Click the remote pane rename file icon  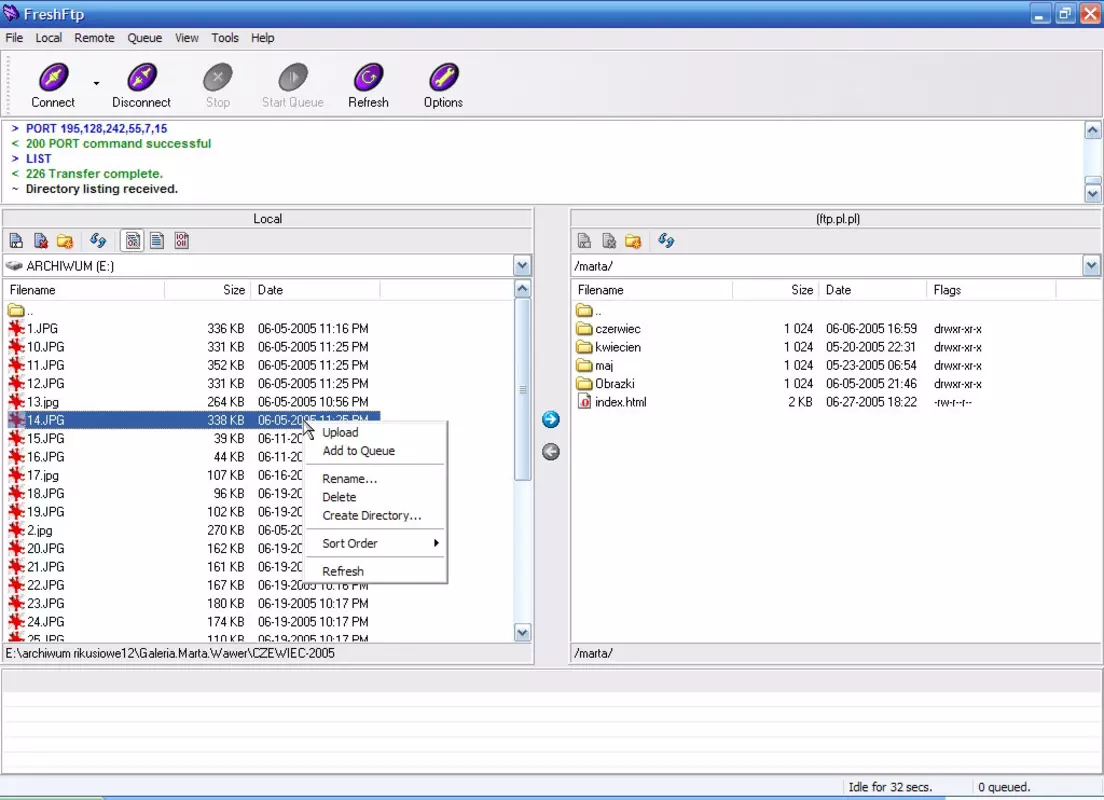tap(584, 241)
